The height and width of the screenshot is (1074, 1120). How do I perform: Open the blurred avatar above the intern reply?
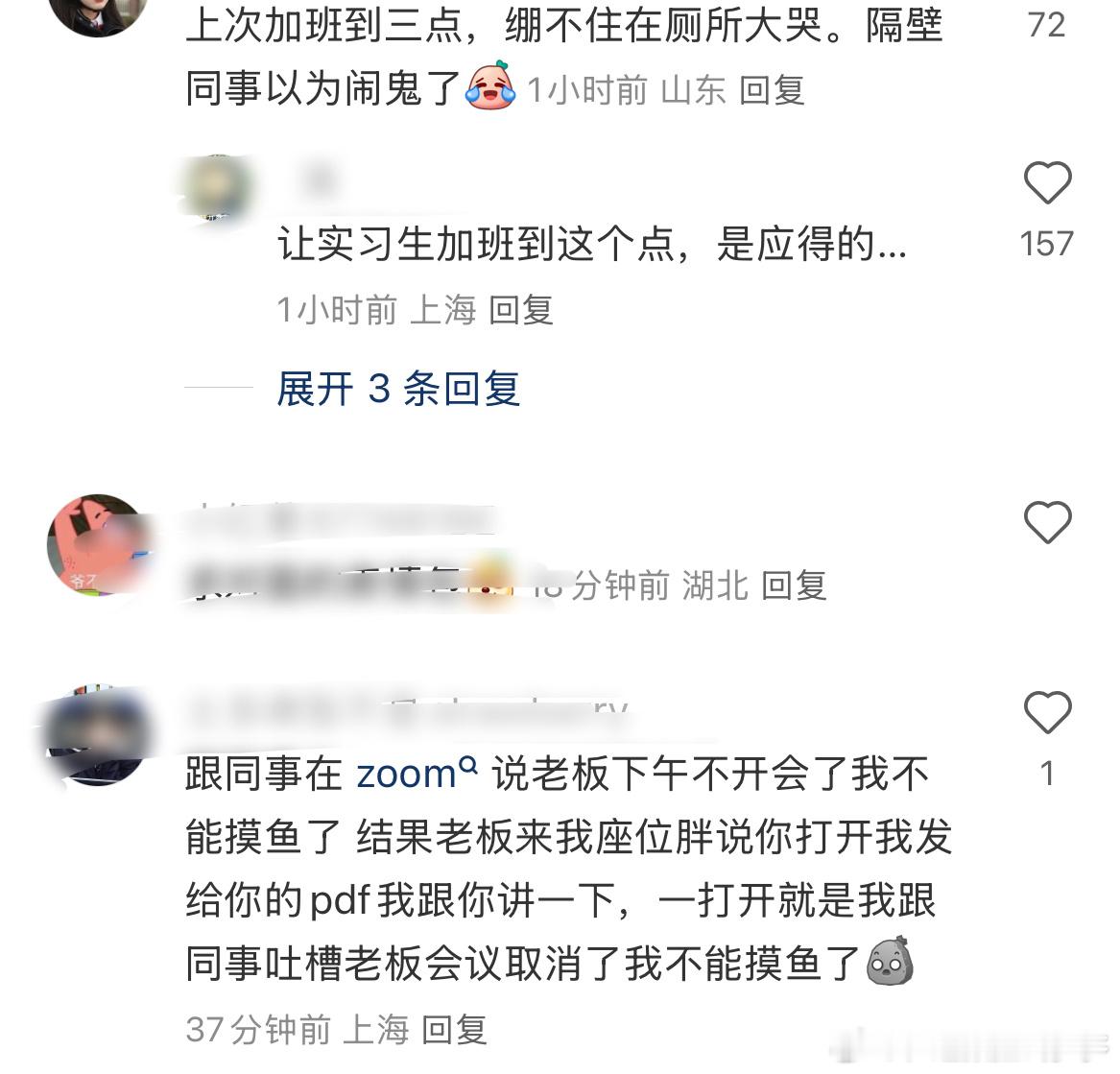pyautogui.click(x=217, y=186)
